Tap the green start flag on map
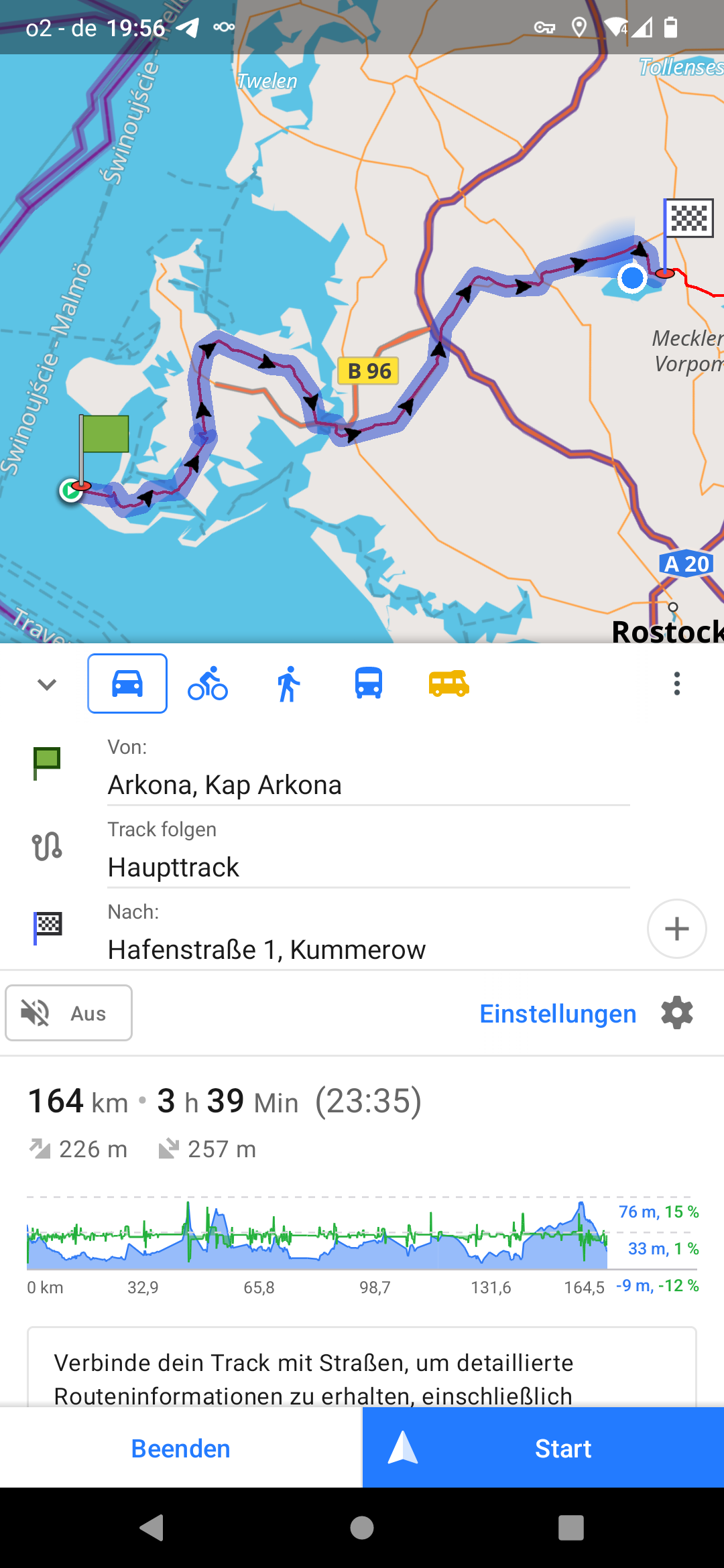 [104, 434]
